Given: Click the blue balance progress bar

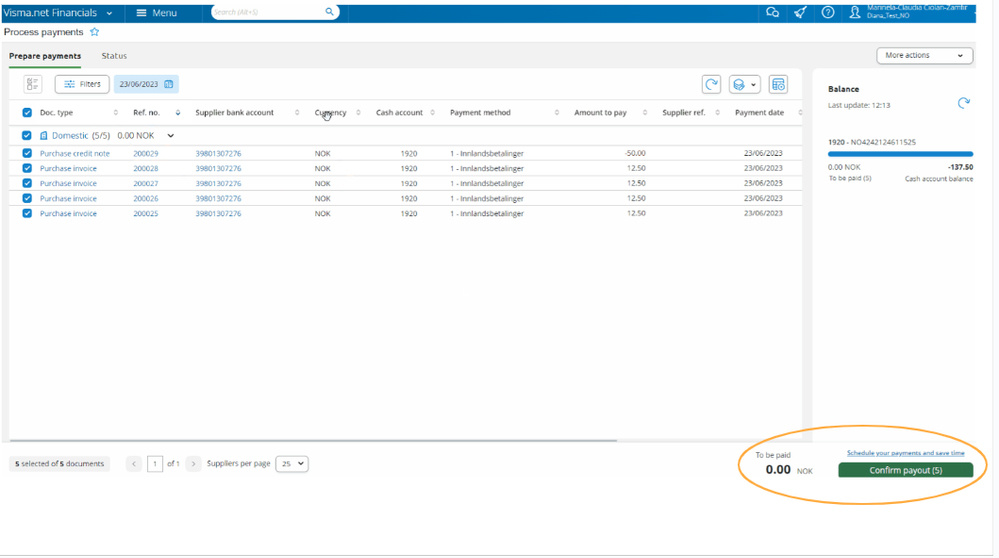Looking at the screenshot, I should [x=900, y=154].
